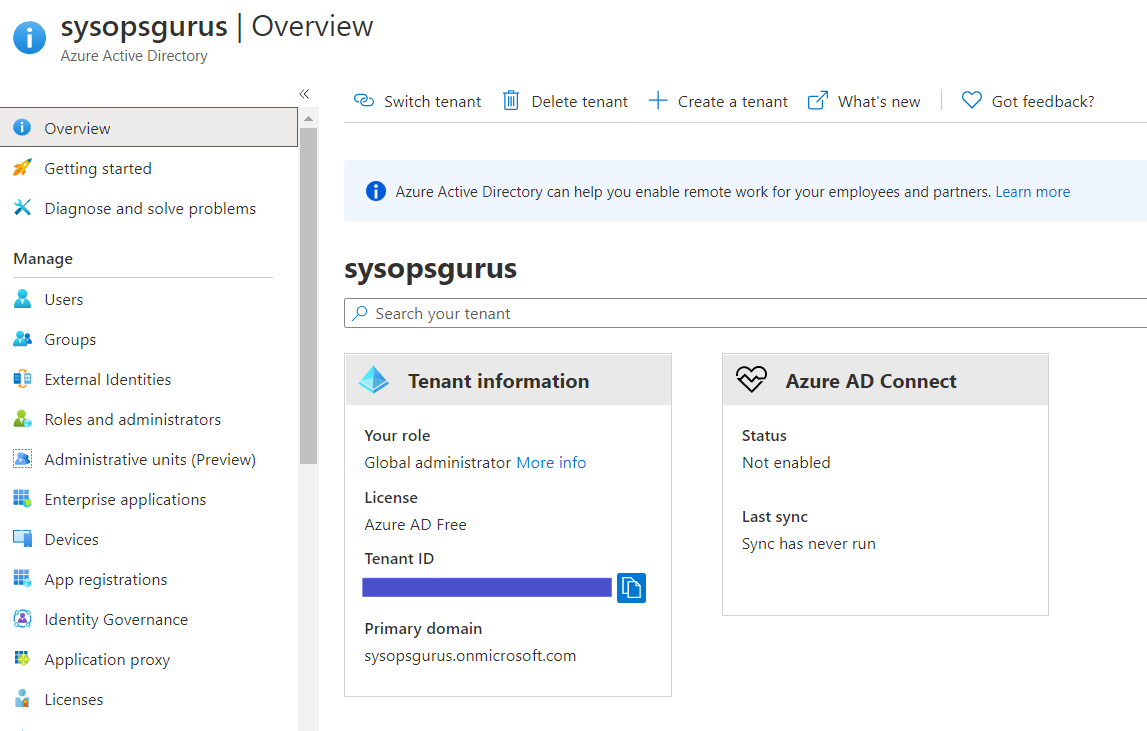Click the Sync has never run text
Screen dimensions: 1147x731
(x=808, y=544)
